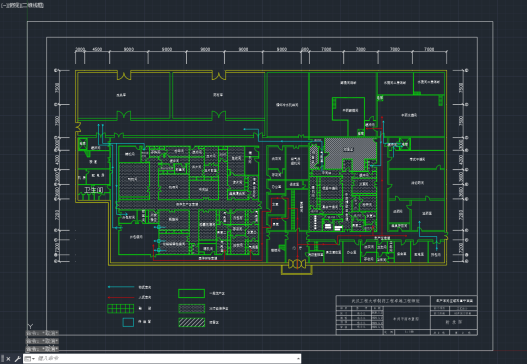The width and height of the screenshot is (527, 364).
Task: Open command line customize wrench menu
Action: (x=17, y=359)
